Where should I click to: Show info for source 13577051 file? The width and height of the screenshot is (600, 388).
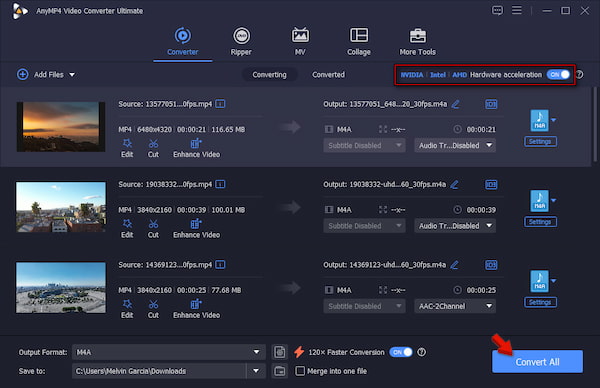coord(220,104)
